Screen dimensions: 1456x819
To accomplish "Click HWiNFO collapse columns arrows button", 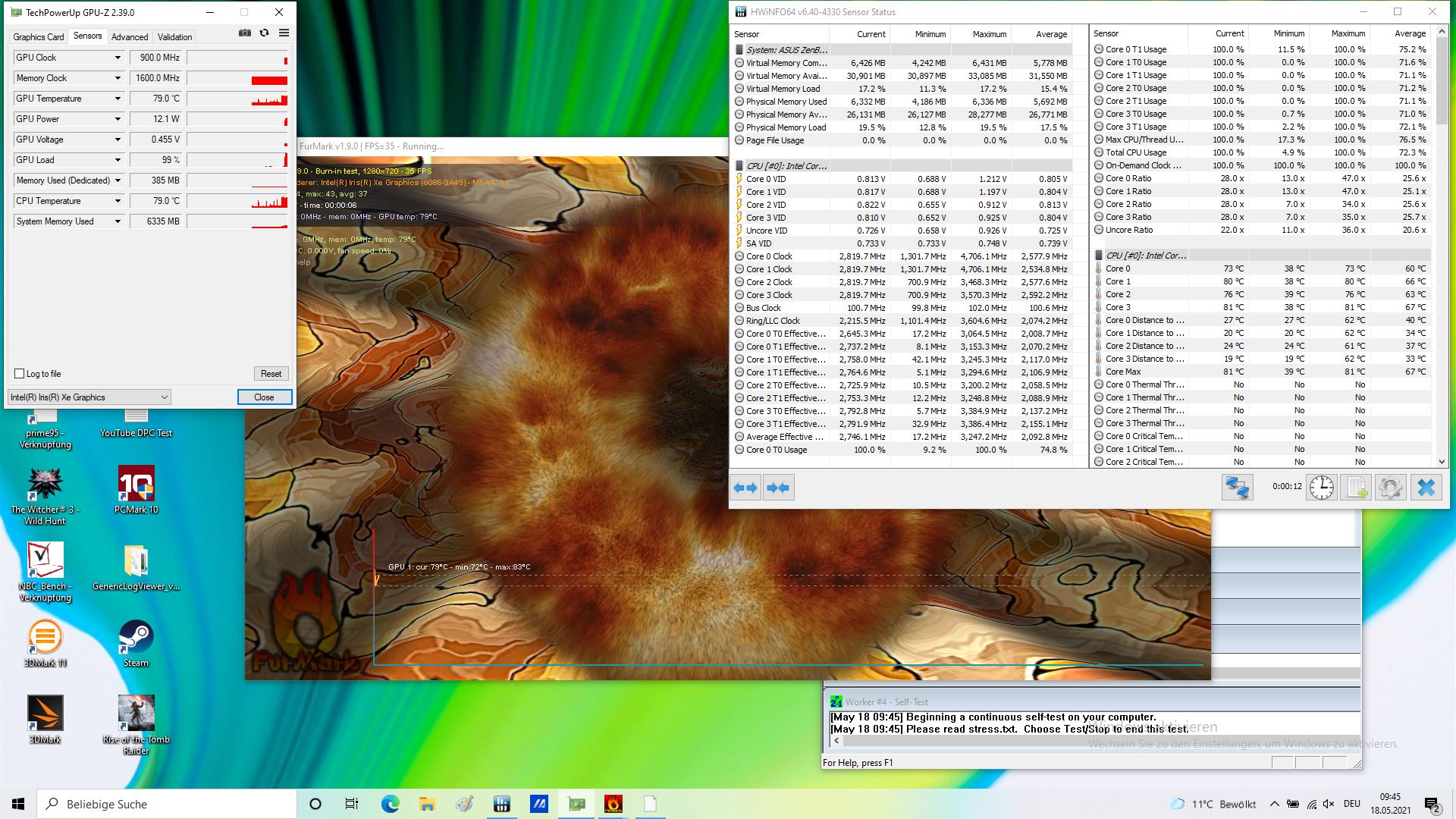I will (x=778, y=488).
